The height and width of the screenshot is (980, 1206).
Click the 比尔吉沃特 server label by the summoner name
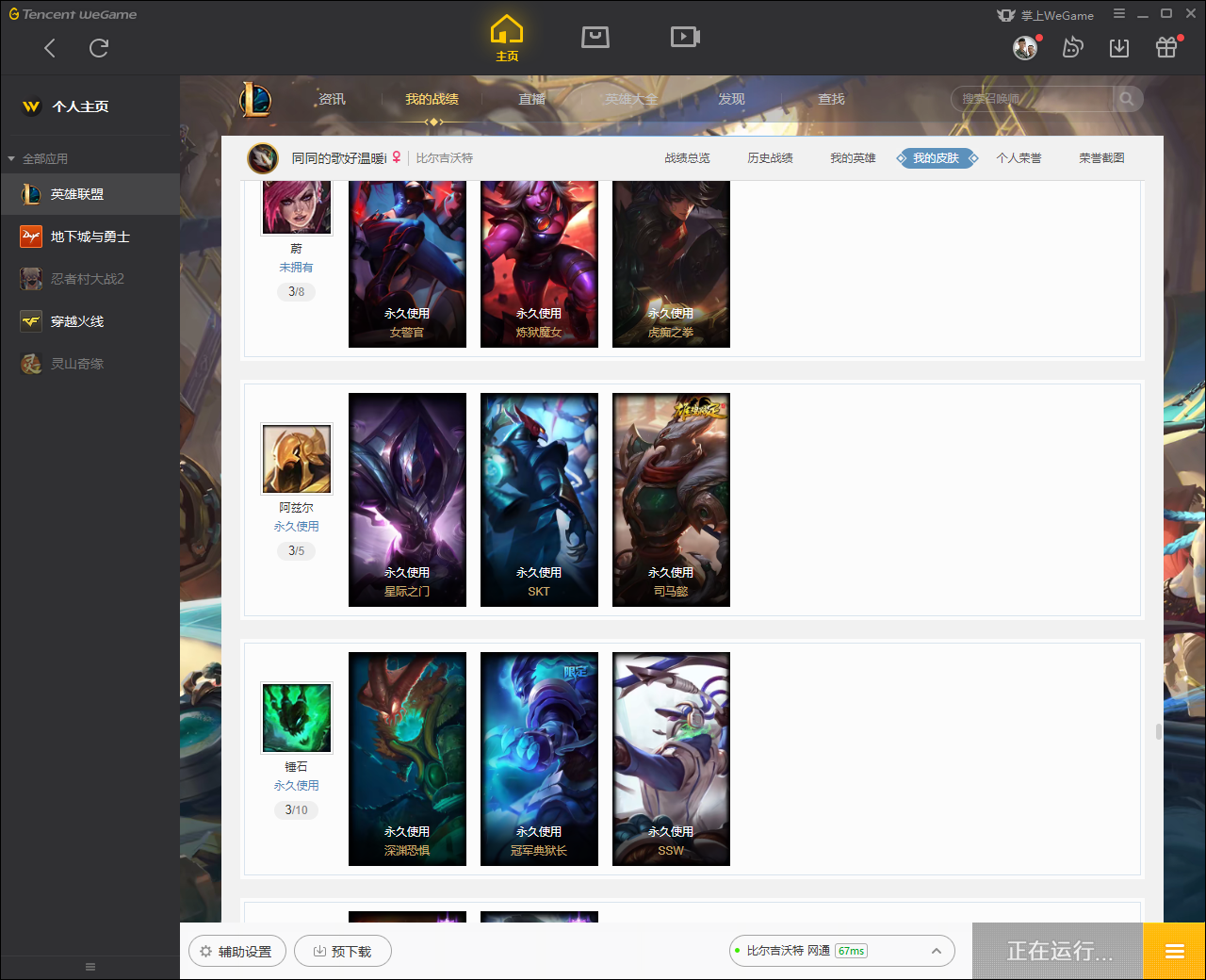pyautogui.click(x=445, y=158)
